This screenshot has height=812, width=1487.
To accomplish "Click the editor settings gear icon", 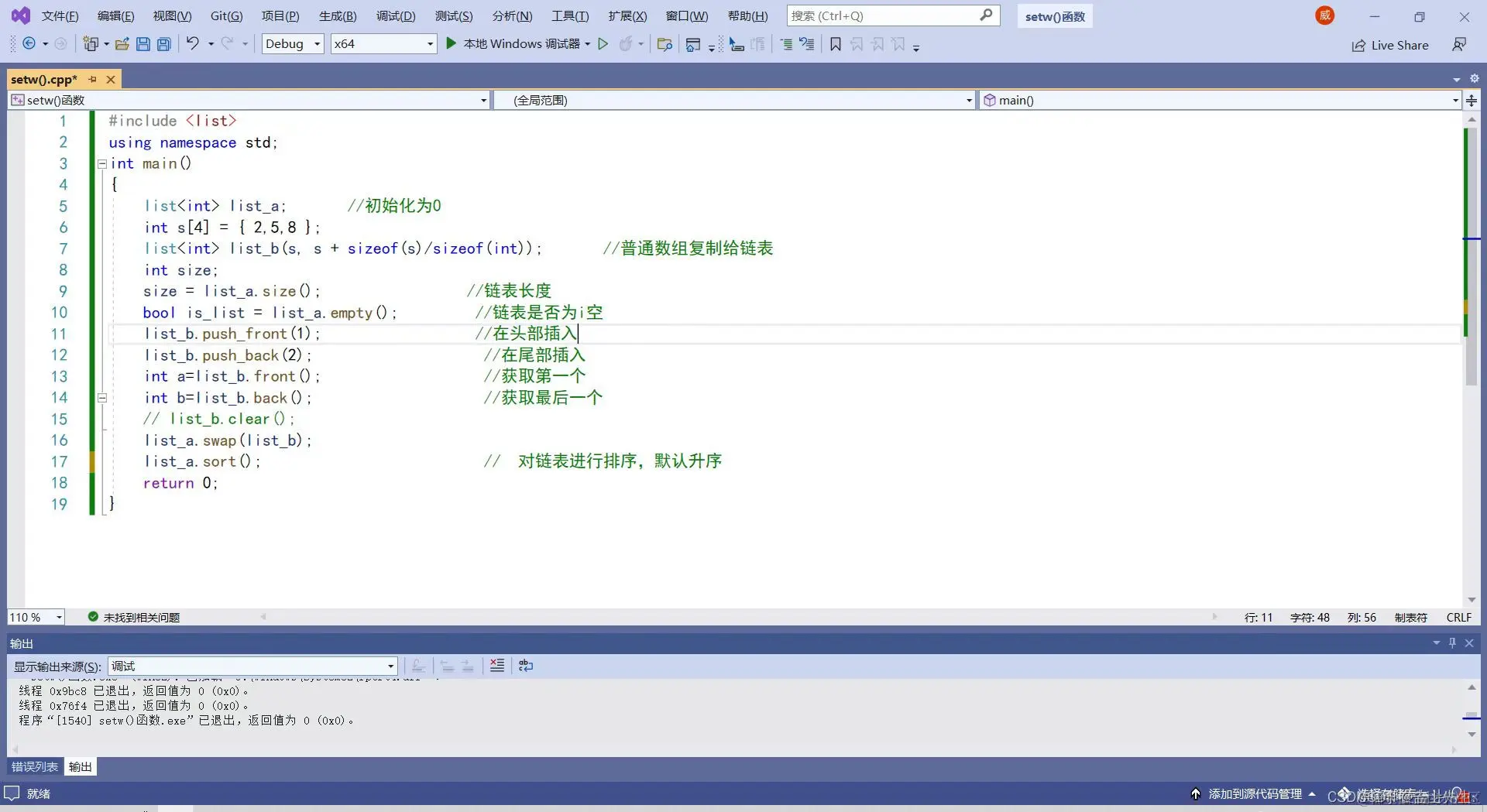I will click(1475, 78).
